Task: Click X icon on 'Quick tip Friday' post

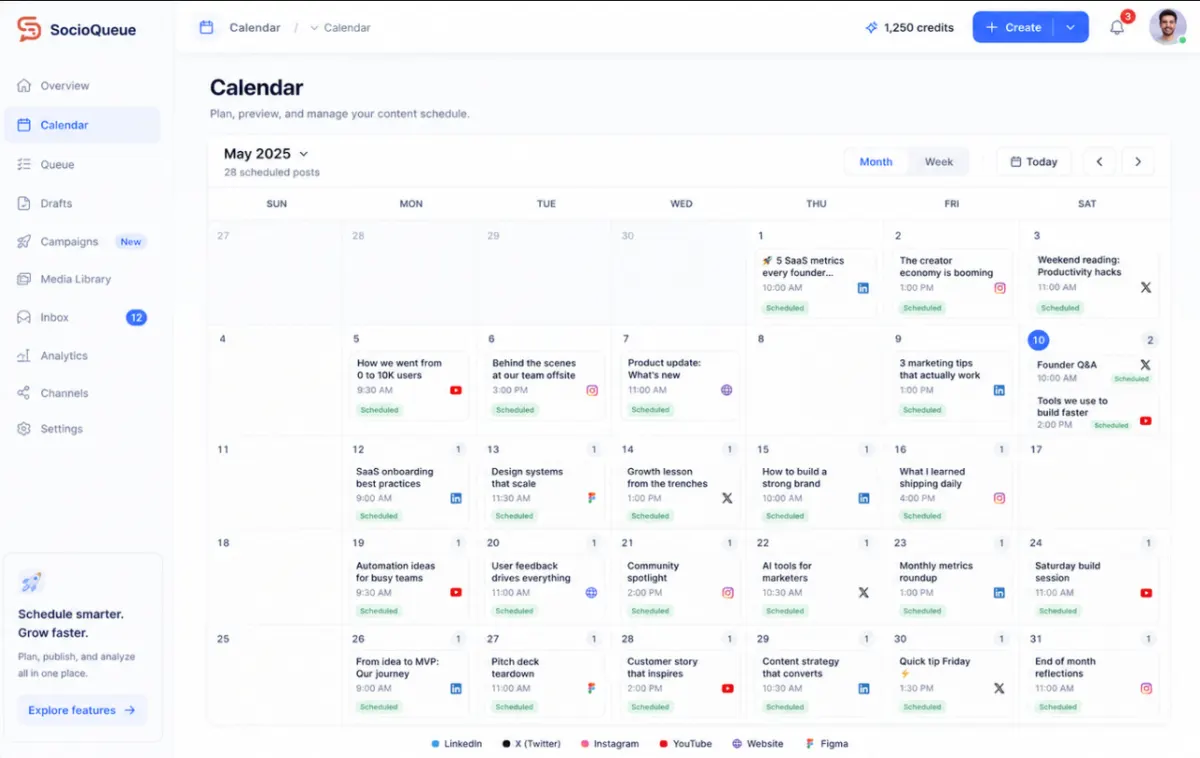Action: [999, 688]
